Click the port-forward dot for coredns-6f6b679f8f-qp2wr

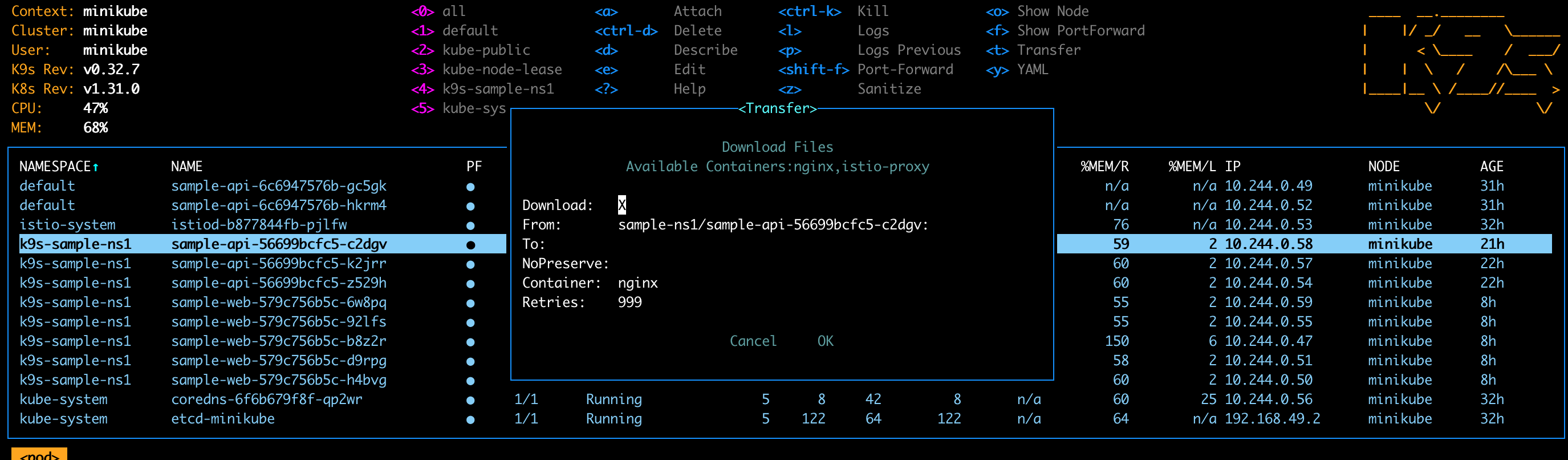[470, 400]
